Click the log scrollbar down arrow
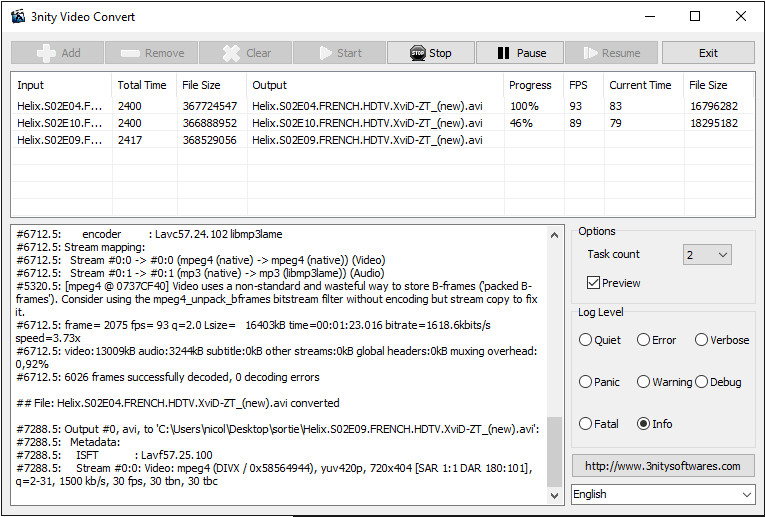 554,496
